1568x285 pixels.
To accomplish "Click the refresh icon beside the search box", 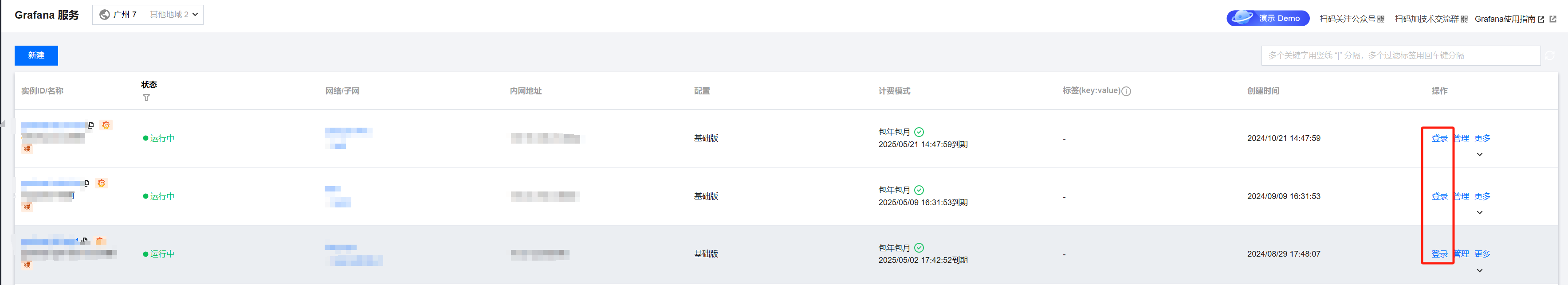I will point(1550,55).
